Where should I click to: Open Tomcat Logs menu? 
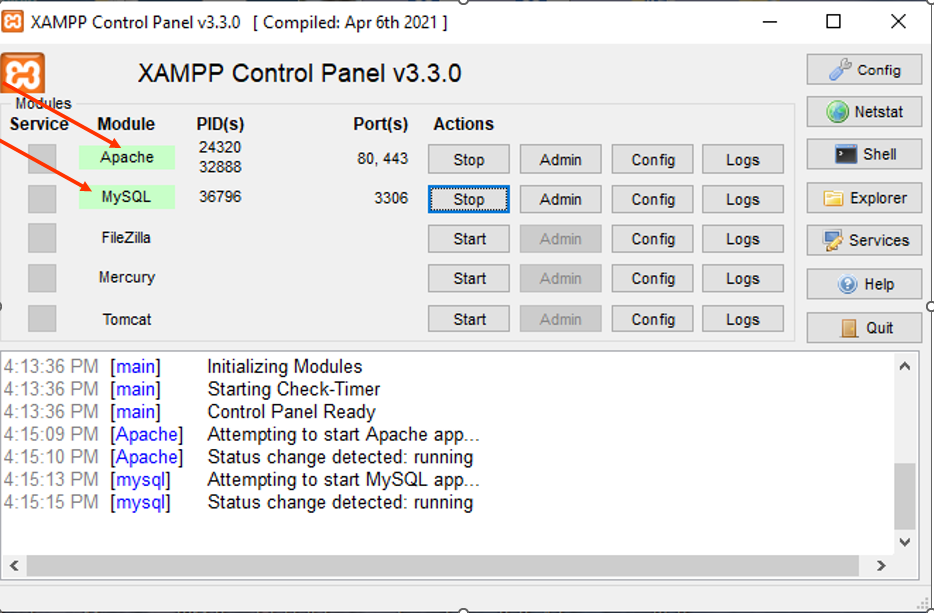coord(743,319)
